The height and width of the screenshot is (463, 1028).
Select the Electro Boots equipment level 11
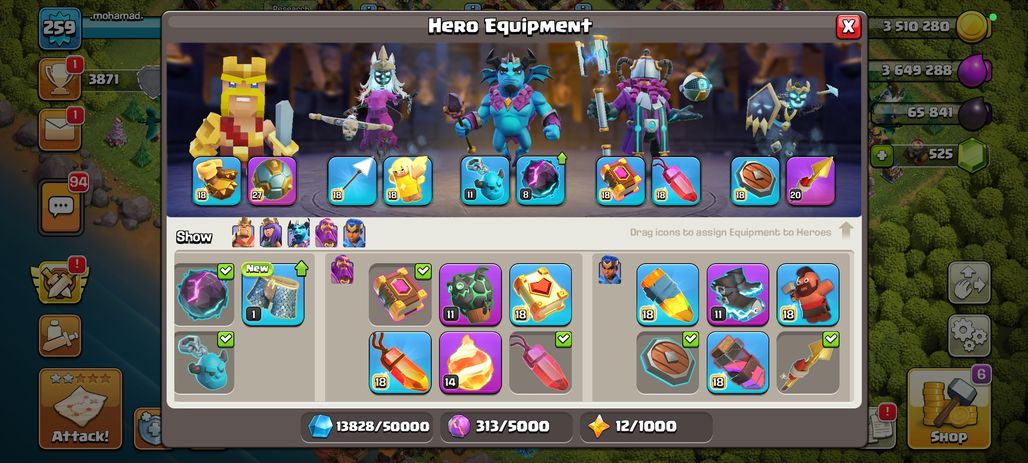738,294
